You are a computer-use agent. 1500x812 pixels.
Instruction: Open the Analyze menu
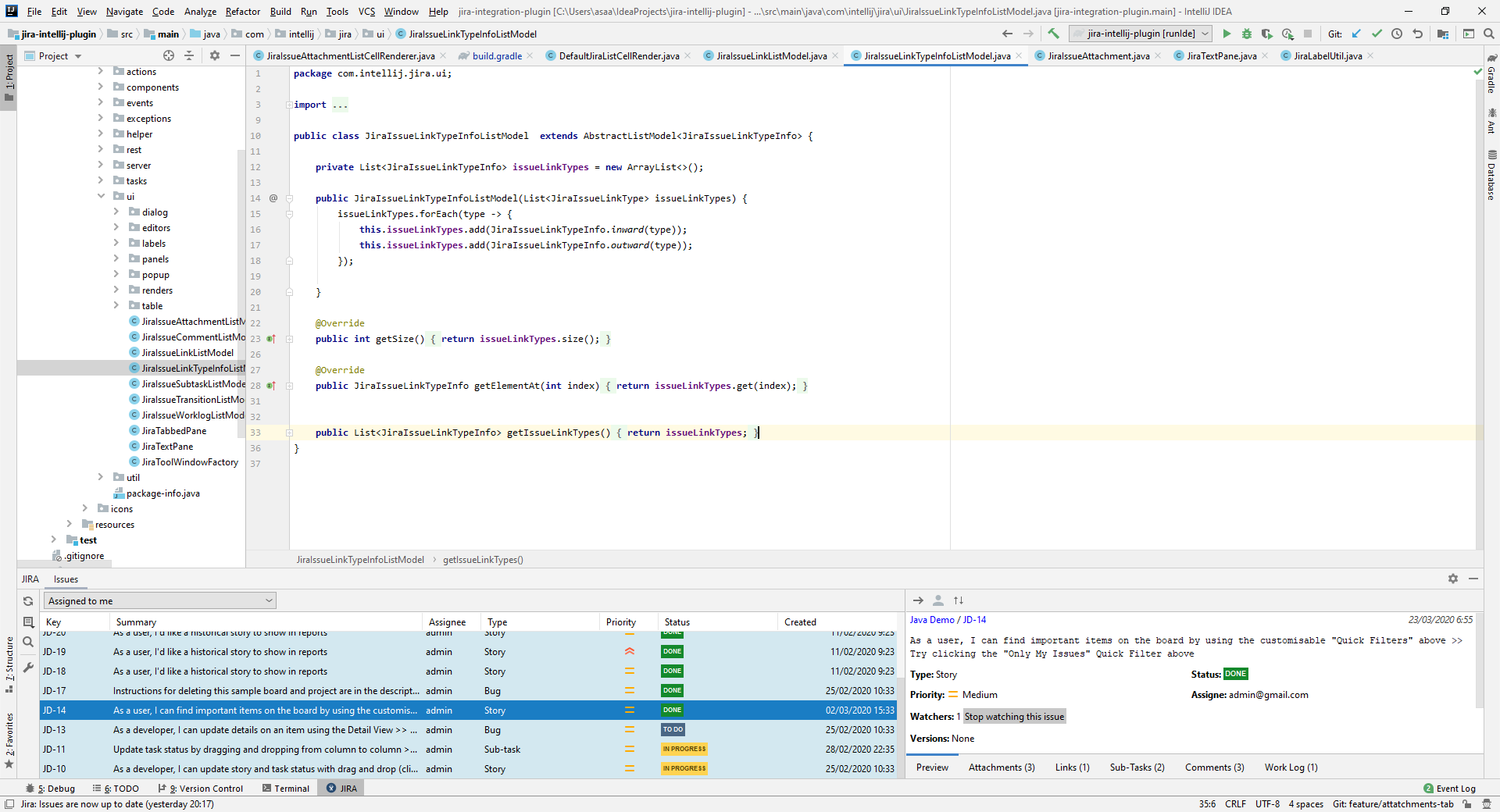point(200,11)
